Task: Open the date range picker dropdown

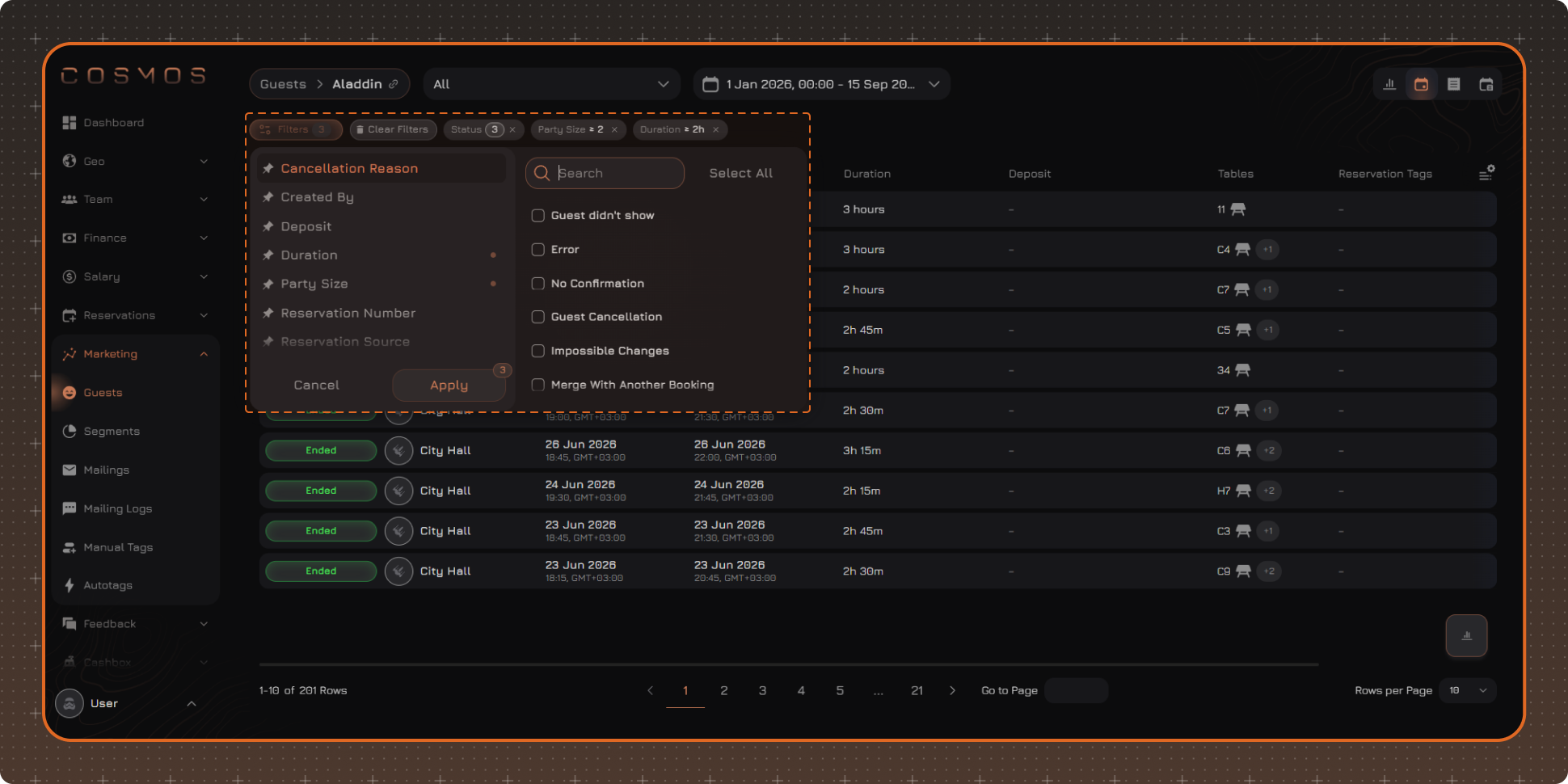Action: pos(821,84)
